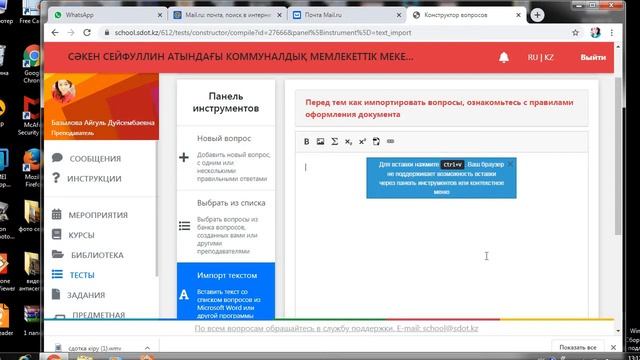The image size is (640, 360).
Task: Close the WhatsApp tab
Action: click(160, 15)
